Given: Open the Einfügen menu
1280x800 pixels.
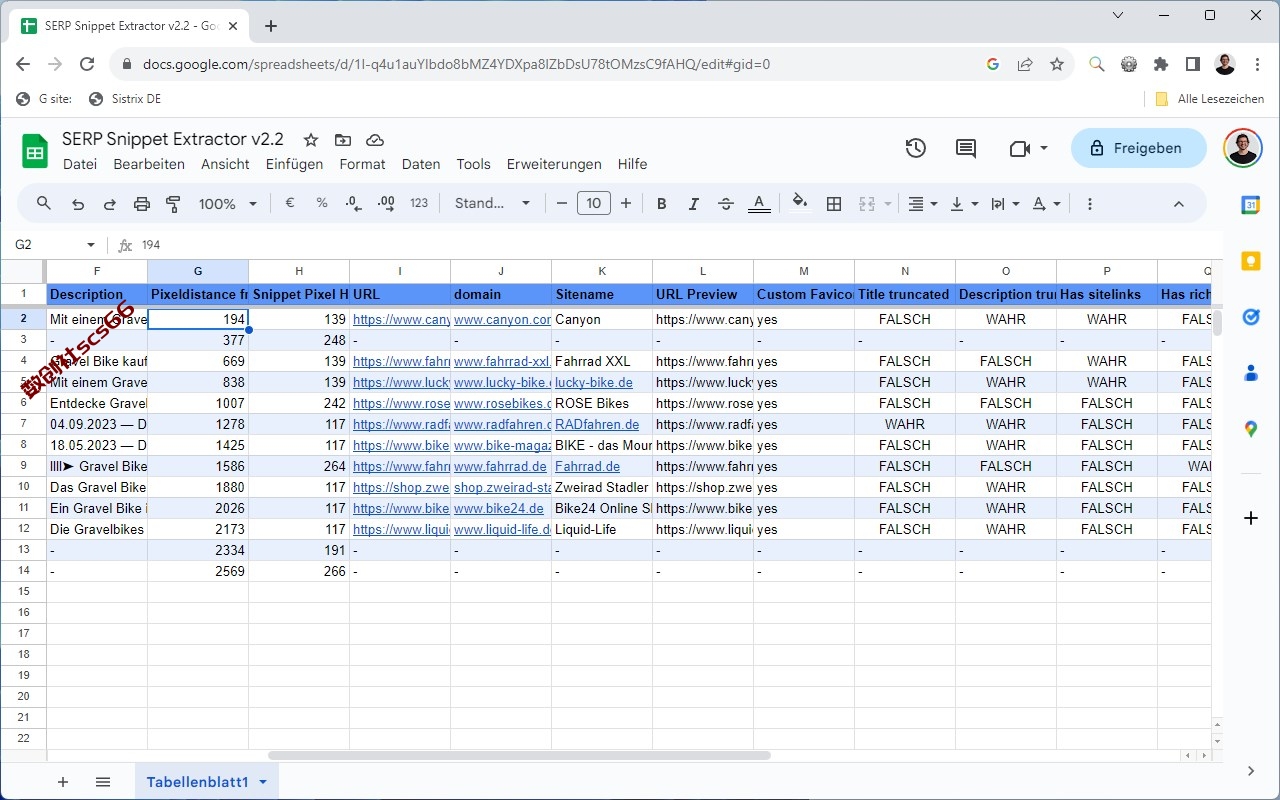Looking at the screenshot, I should coord(294,164).
